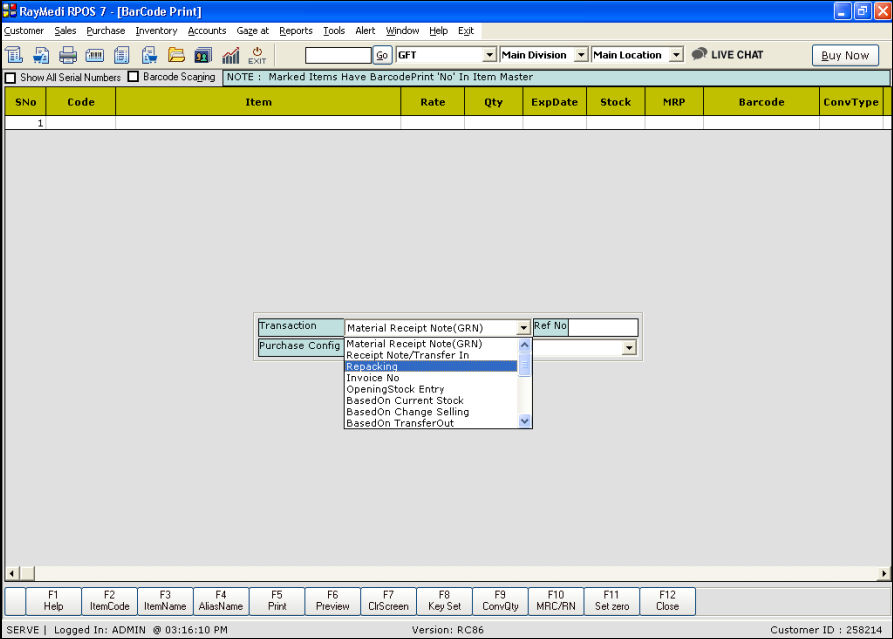Click the customers people icon
Viewport: 893px width, 639px height.
pyautogui.click(x=203, y=55)
